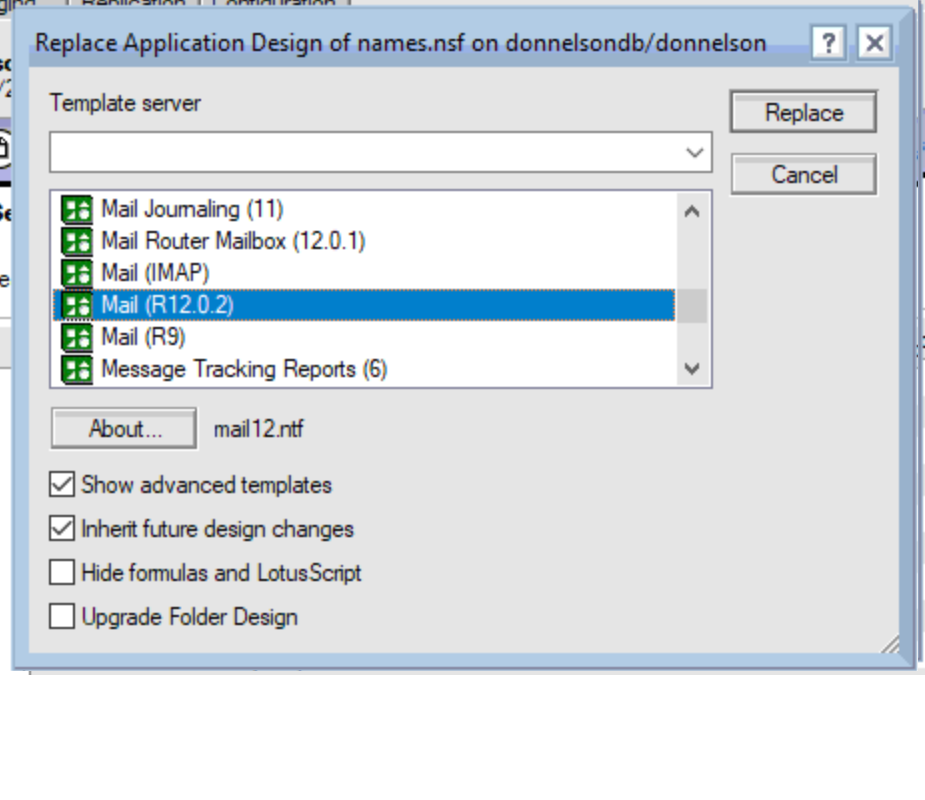Click the dialog resize grip corner

pos(890,644)
